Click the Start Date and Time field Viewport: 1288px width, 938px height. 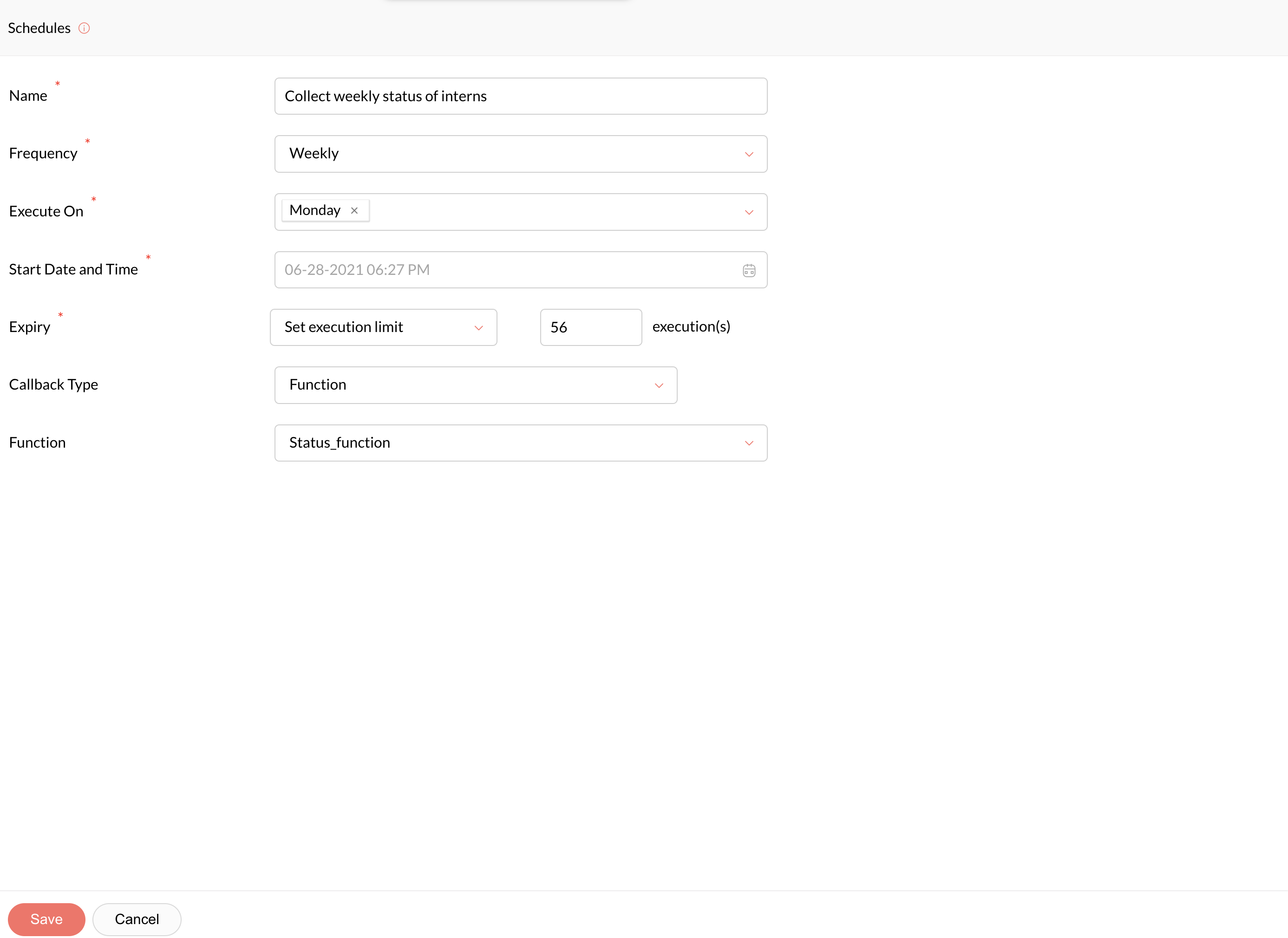[x=505, y=270]
